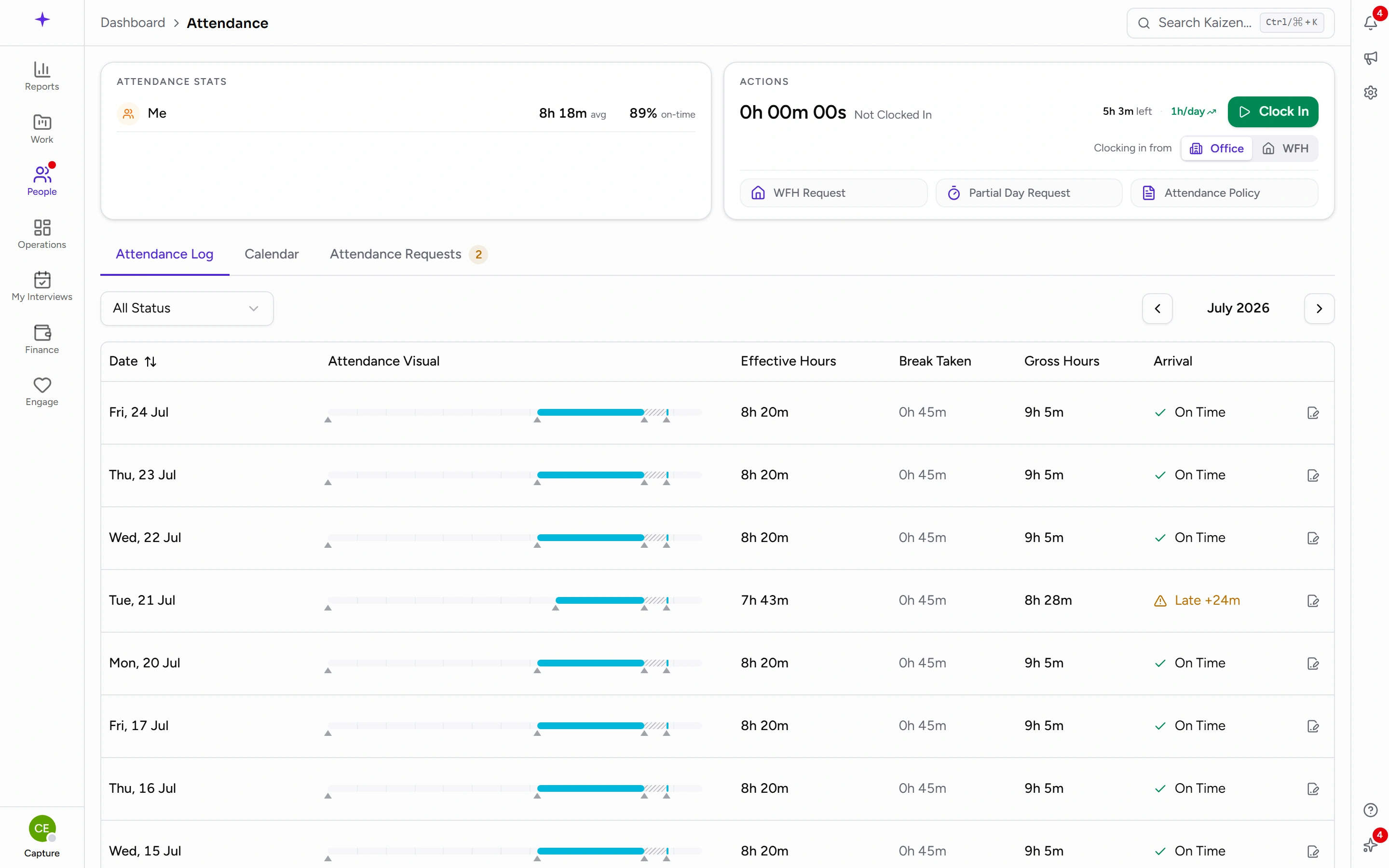The image size is (1389, 868).
Task: Open help question mark icon
Action: [x=1370, y=810]
